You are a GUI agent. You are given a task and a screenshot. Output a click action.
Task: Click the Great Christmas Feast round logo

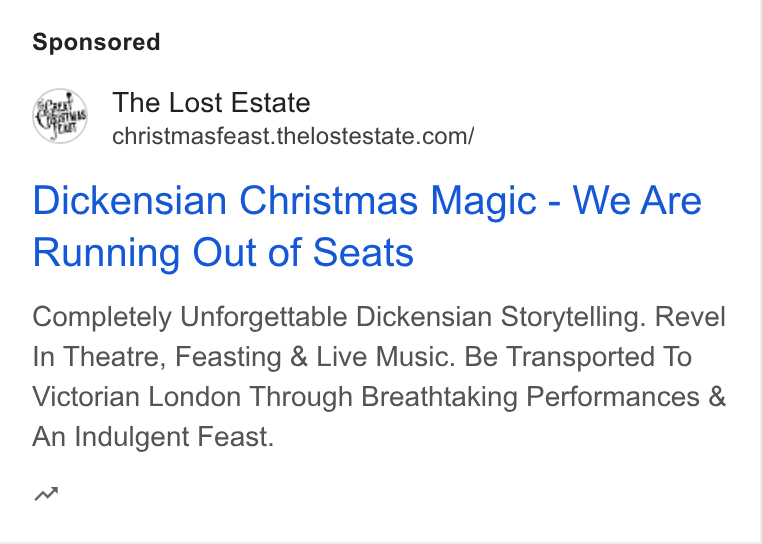tap(60, 116)
